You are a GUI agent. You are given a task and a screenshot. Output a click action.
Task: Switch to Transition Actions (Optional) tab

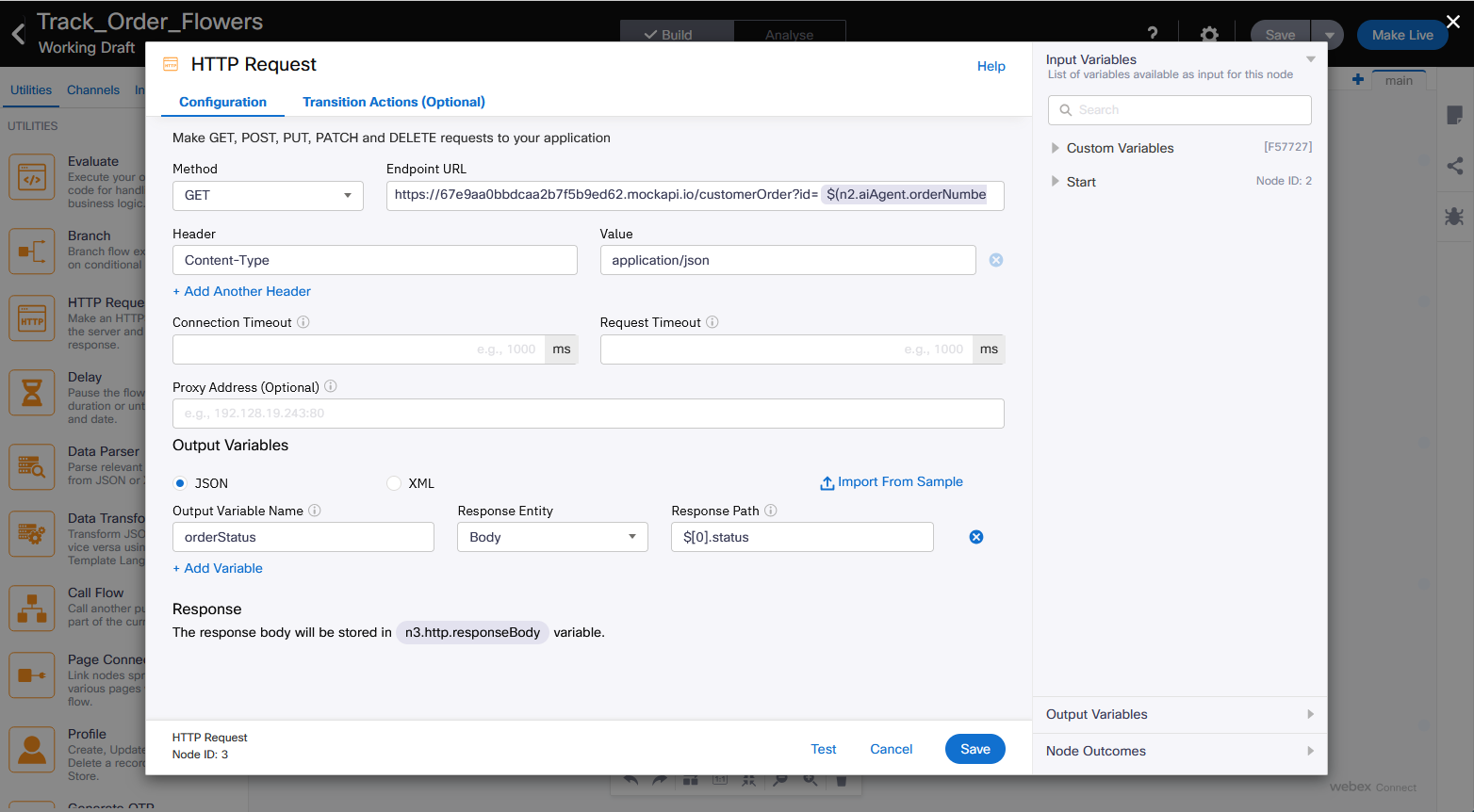tap(393, 102)
